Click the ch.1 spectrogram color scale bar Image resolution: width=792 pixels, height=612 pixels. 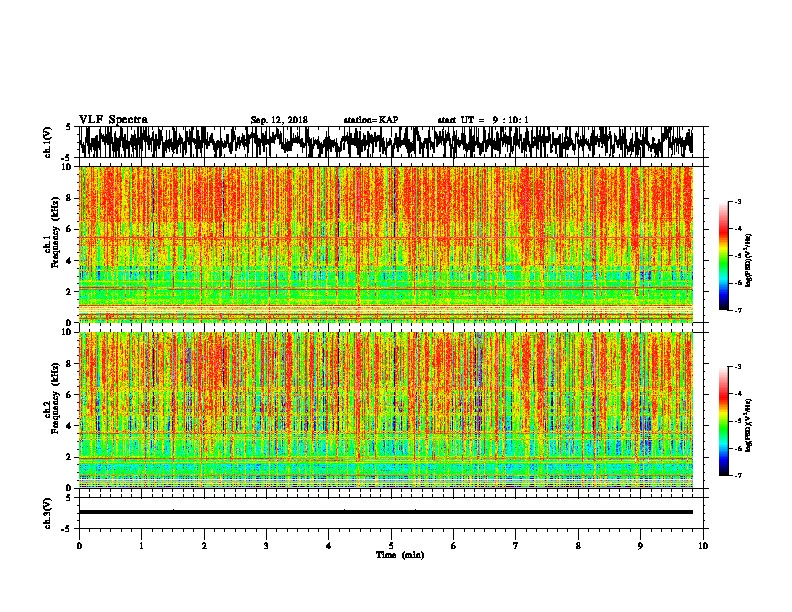(723, 256)
